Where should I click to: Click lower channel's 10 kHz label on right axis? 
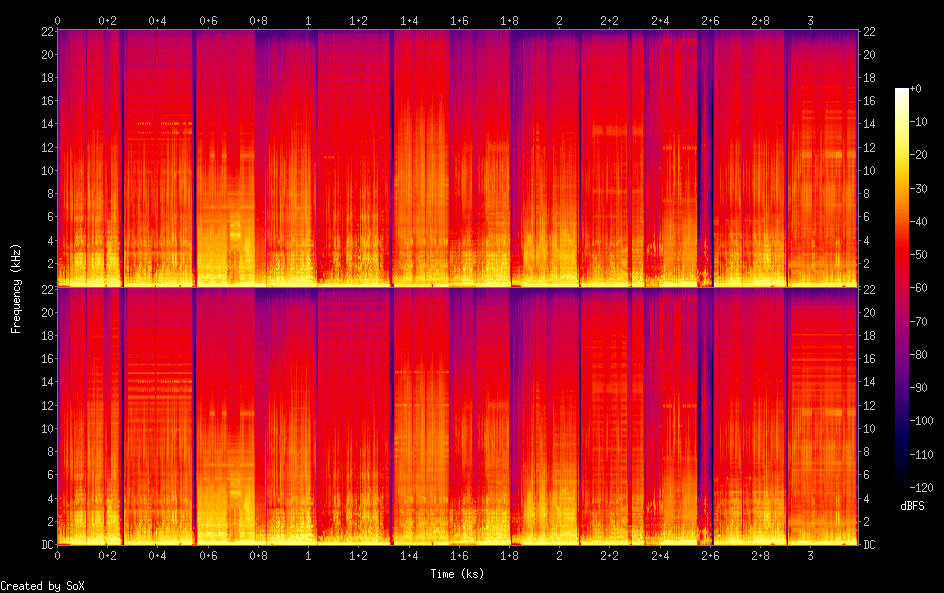(869, 428)
